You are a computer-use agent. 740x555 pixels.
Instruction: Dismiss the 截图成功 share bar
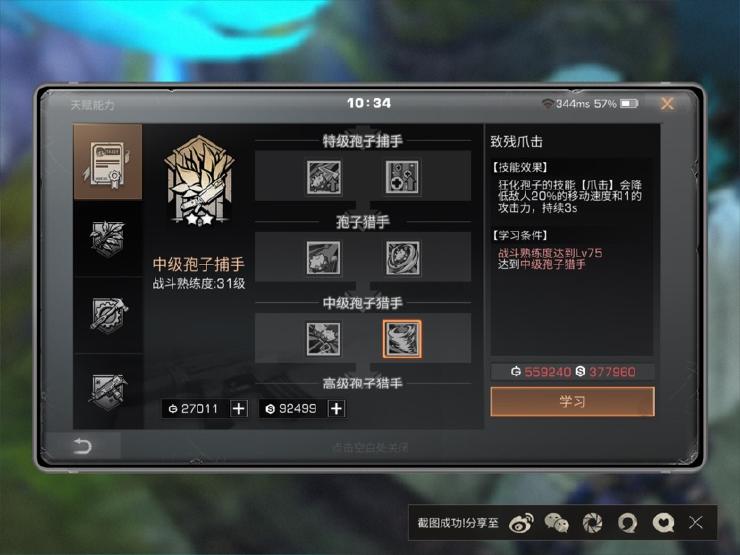pos(696,522)
